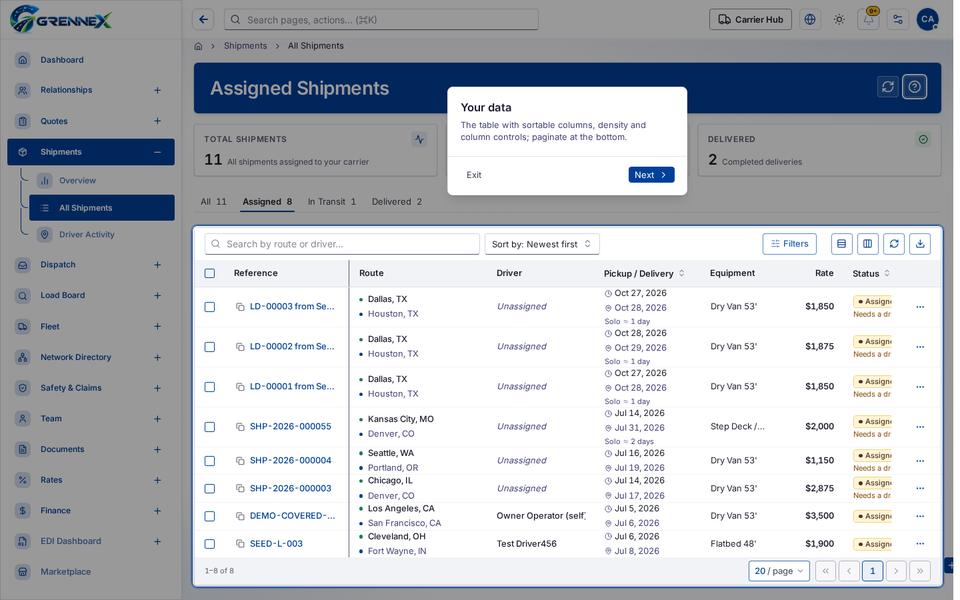The height and width of the screenshot is (600, 960).
Task: Open the notifications bell
Action: 869,20
